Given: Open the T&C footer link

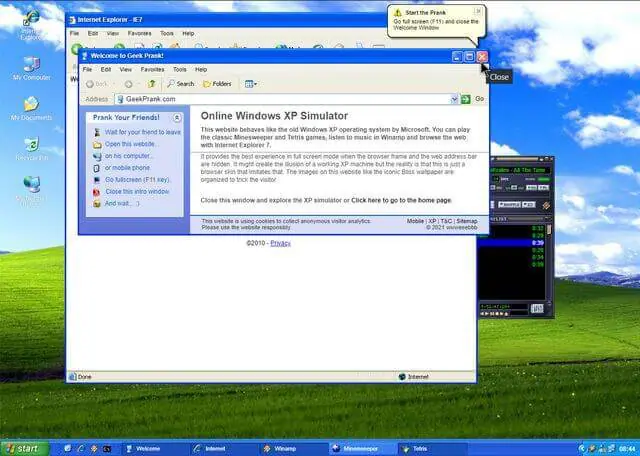Looking at the screenshot, I should 446,221.
